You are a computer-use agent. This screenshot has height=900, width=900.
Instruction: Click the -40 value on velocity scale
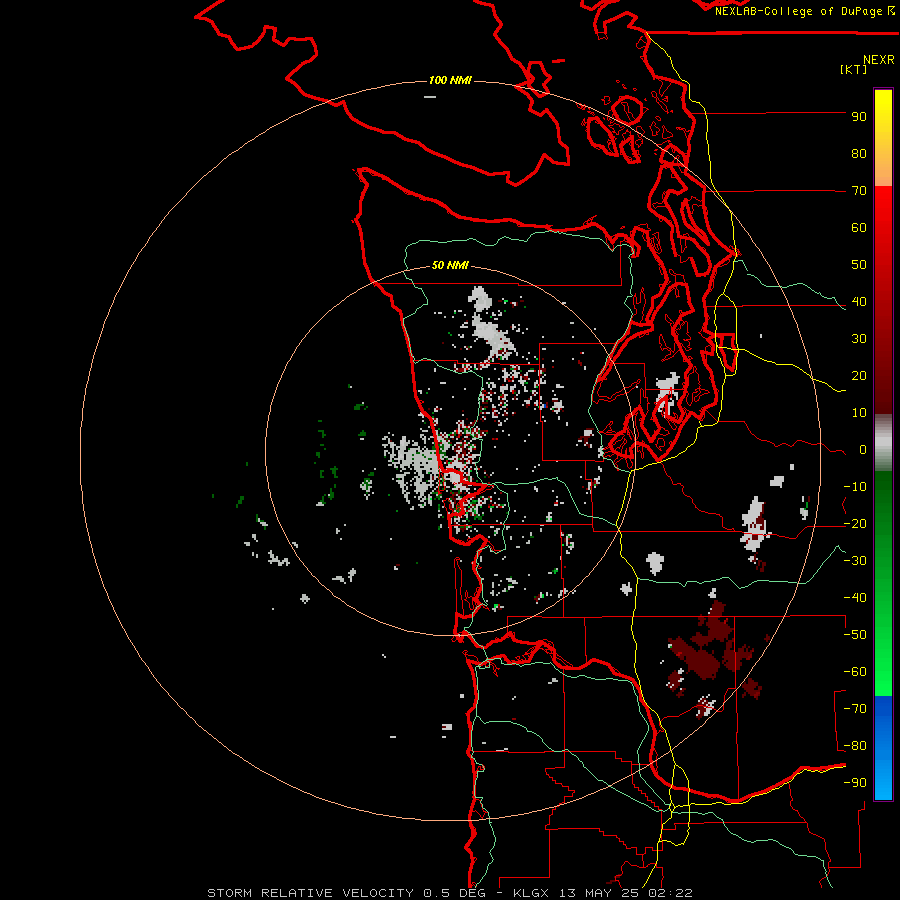point(855,598)
